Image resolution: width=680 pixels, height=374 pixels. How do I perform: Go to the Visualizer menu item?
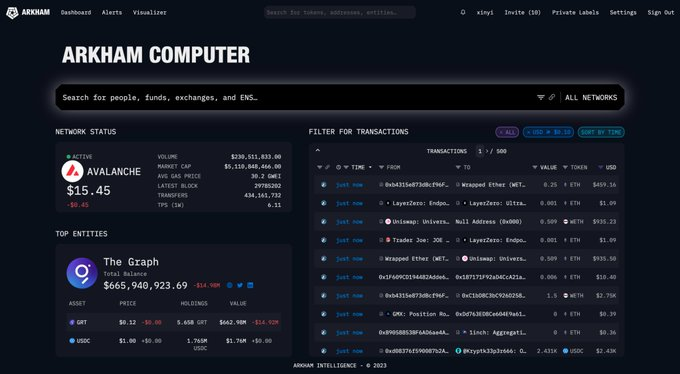[150, 13]
